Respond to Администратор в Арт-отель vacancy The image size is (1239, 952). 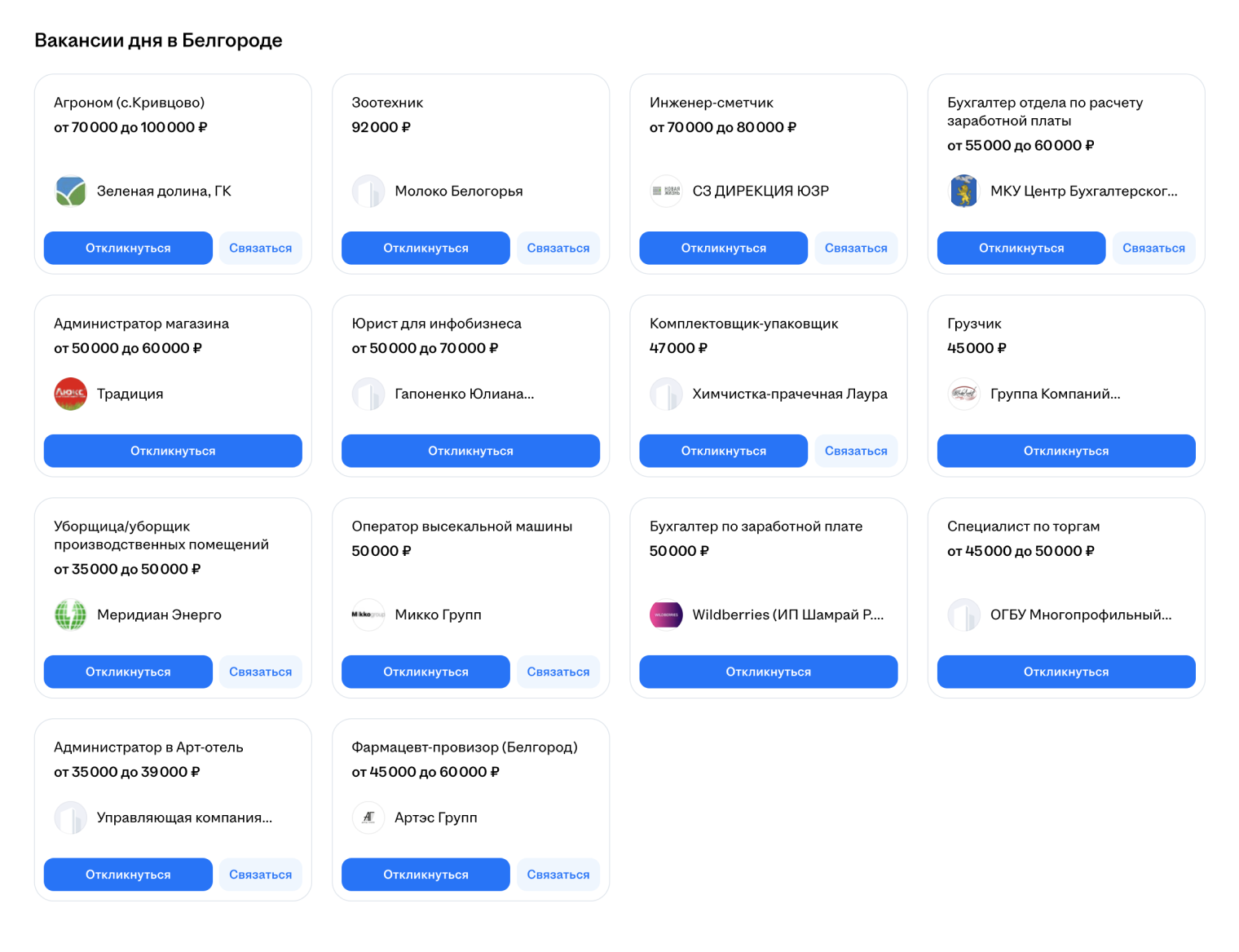128,875
